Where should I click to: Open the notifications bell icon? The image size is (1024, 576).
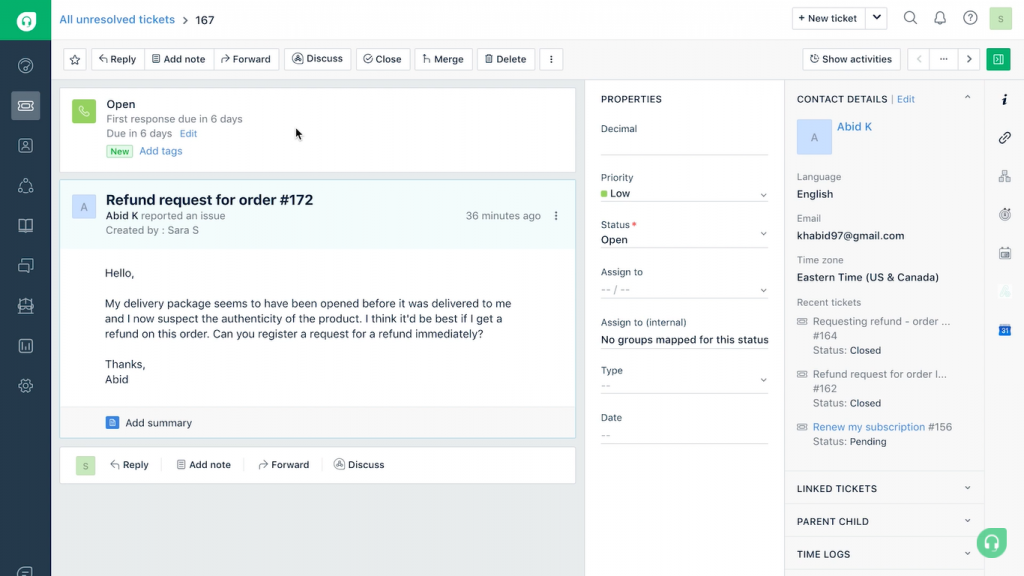(940, 18)
